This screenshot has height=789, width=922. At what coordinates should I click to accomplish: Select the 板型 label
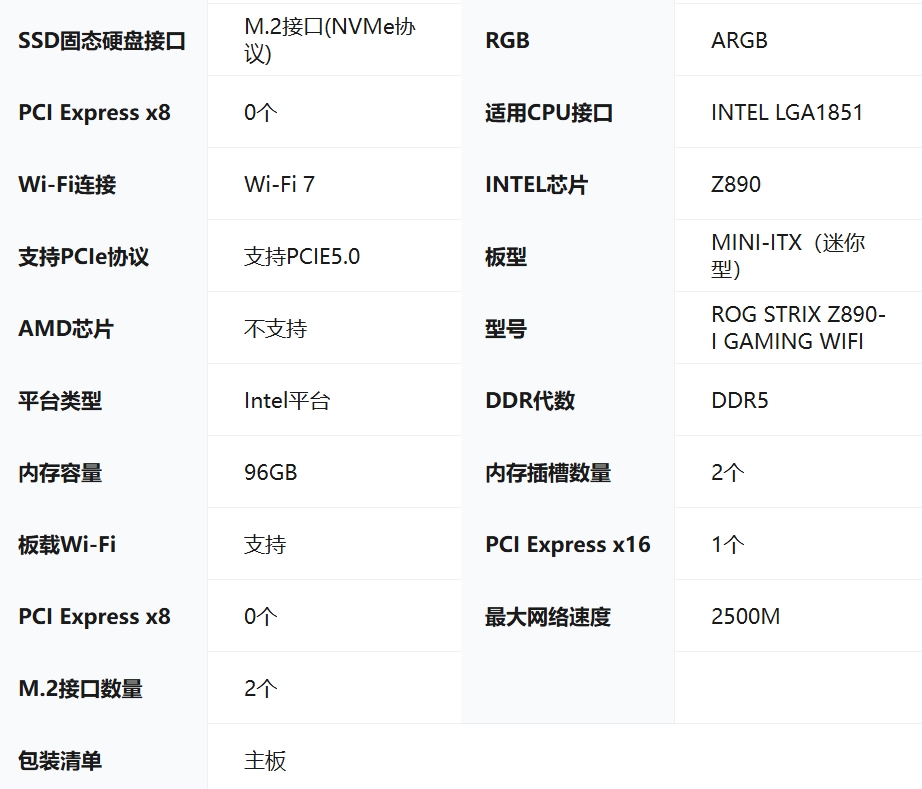506,257
